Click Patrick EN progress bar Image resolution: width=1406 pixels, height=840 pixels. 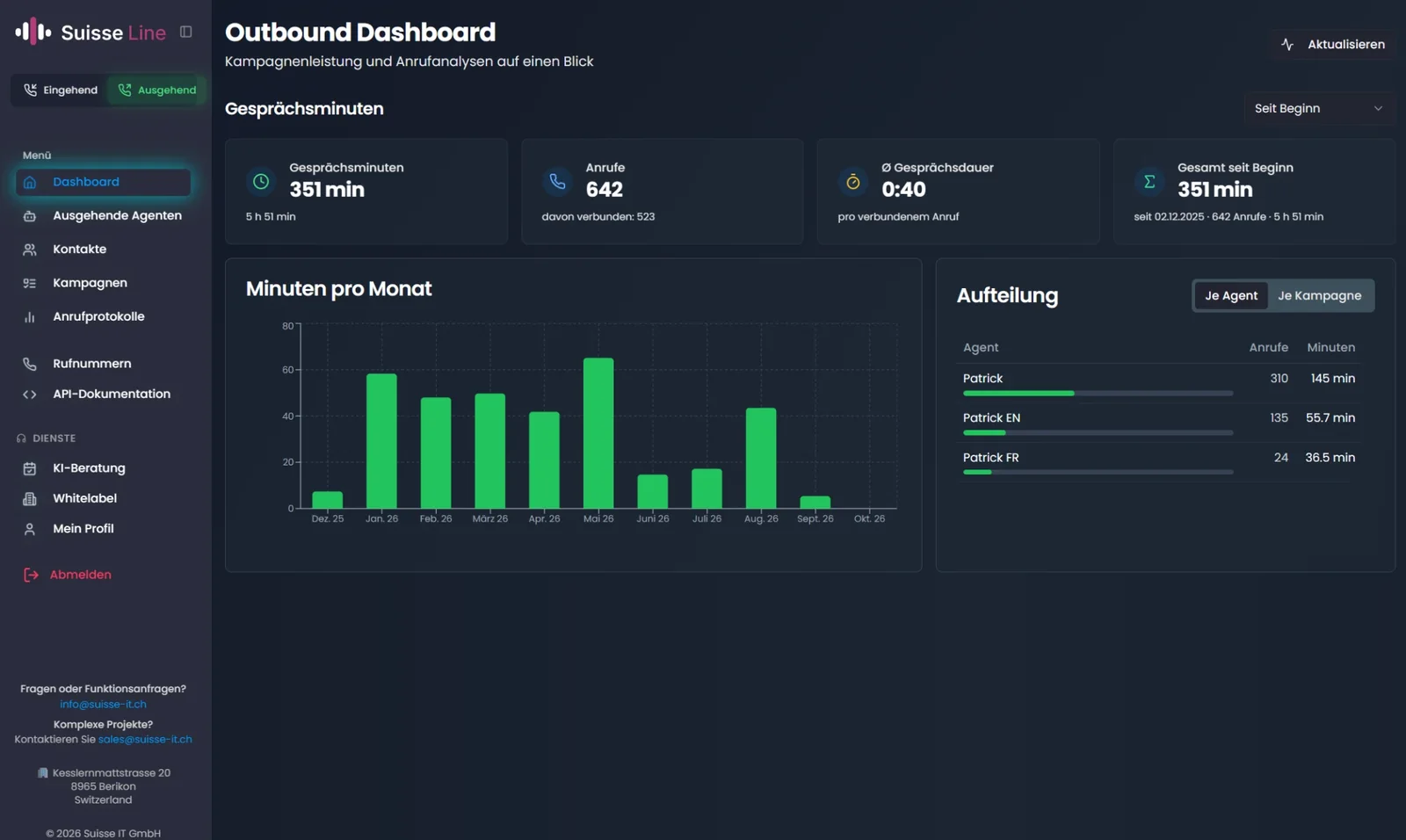(1098, 433)
